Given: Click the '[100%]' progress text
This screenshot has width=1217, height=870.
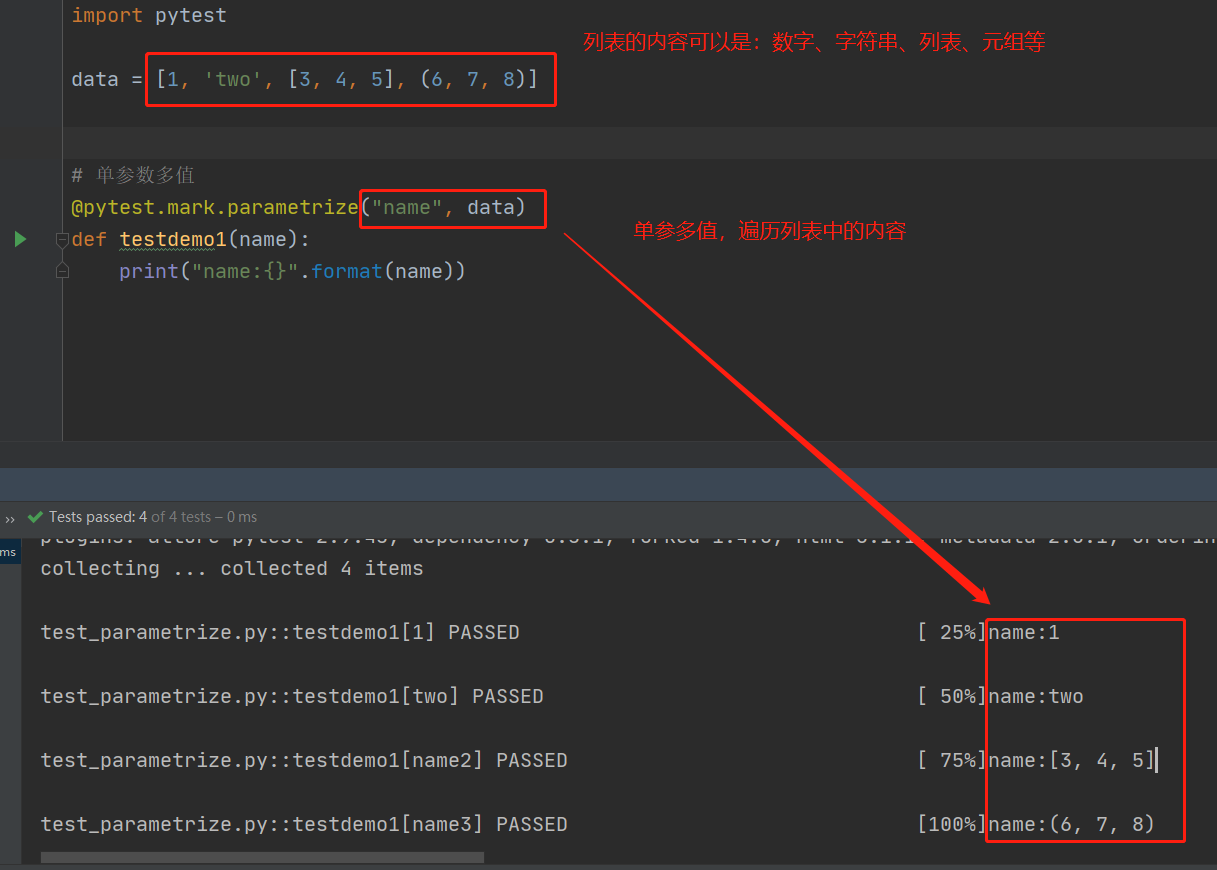Looking at the screenshot, I should pos(952,824).
